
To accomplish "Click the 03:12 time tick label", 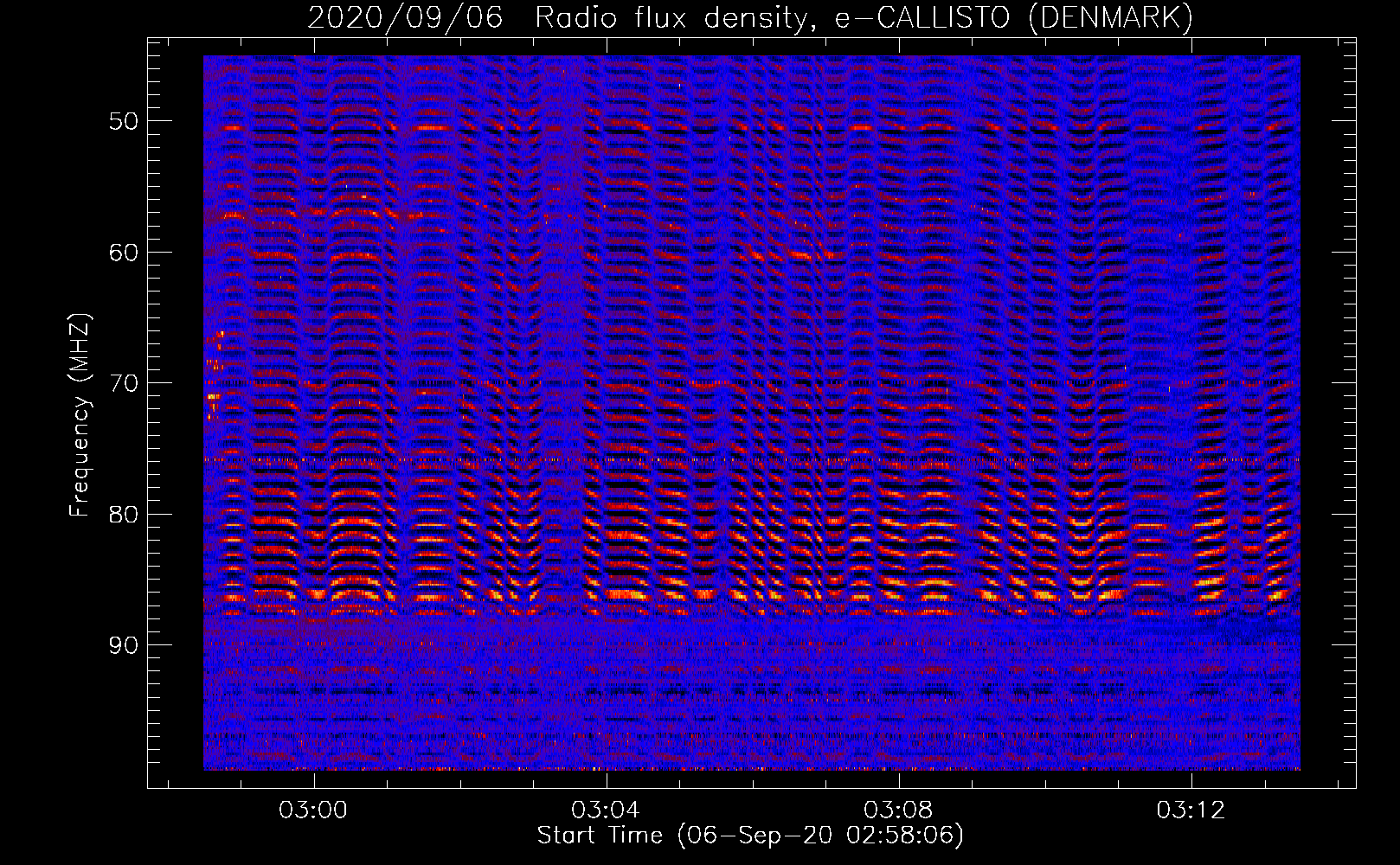I will coord(1191,810).
